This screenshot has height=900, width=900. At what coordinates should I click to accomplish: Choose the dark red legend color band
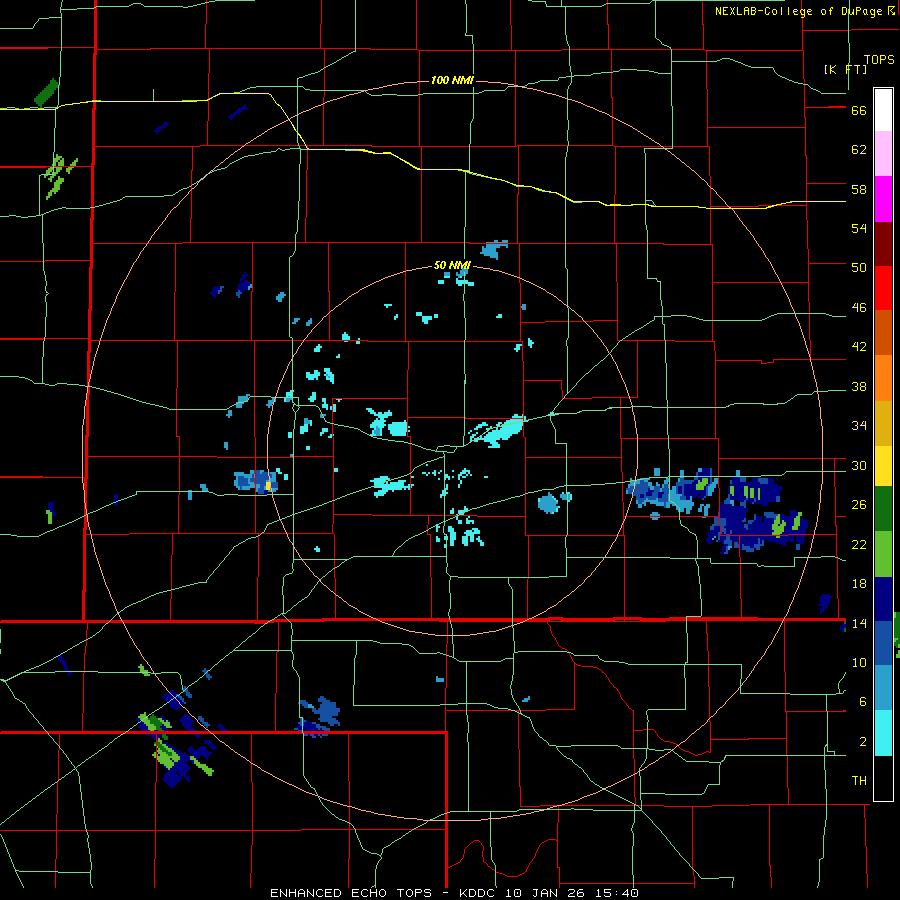coord(883,243)
